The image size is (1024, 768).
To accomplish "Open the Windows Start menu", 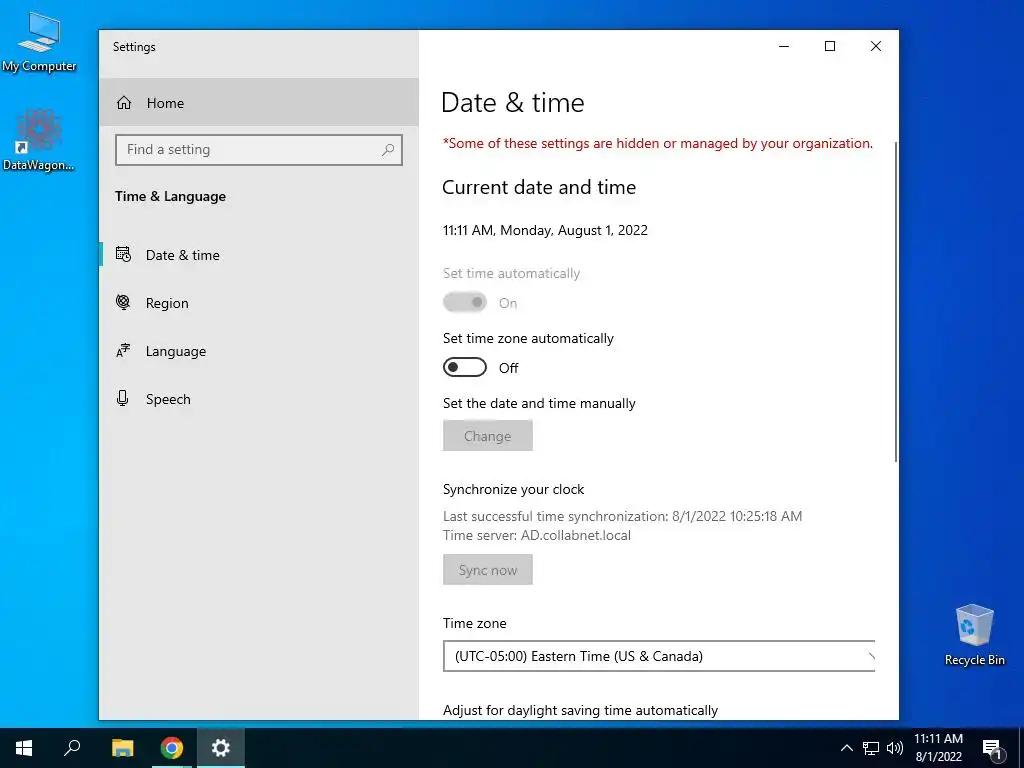I will pos(24,748).
